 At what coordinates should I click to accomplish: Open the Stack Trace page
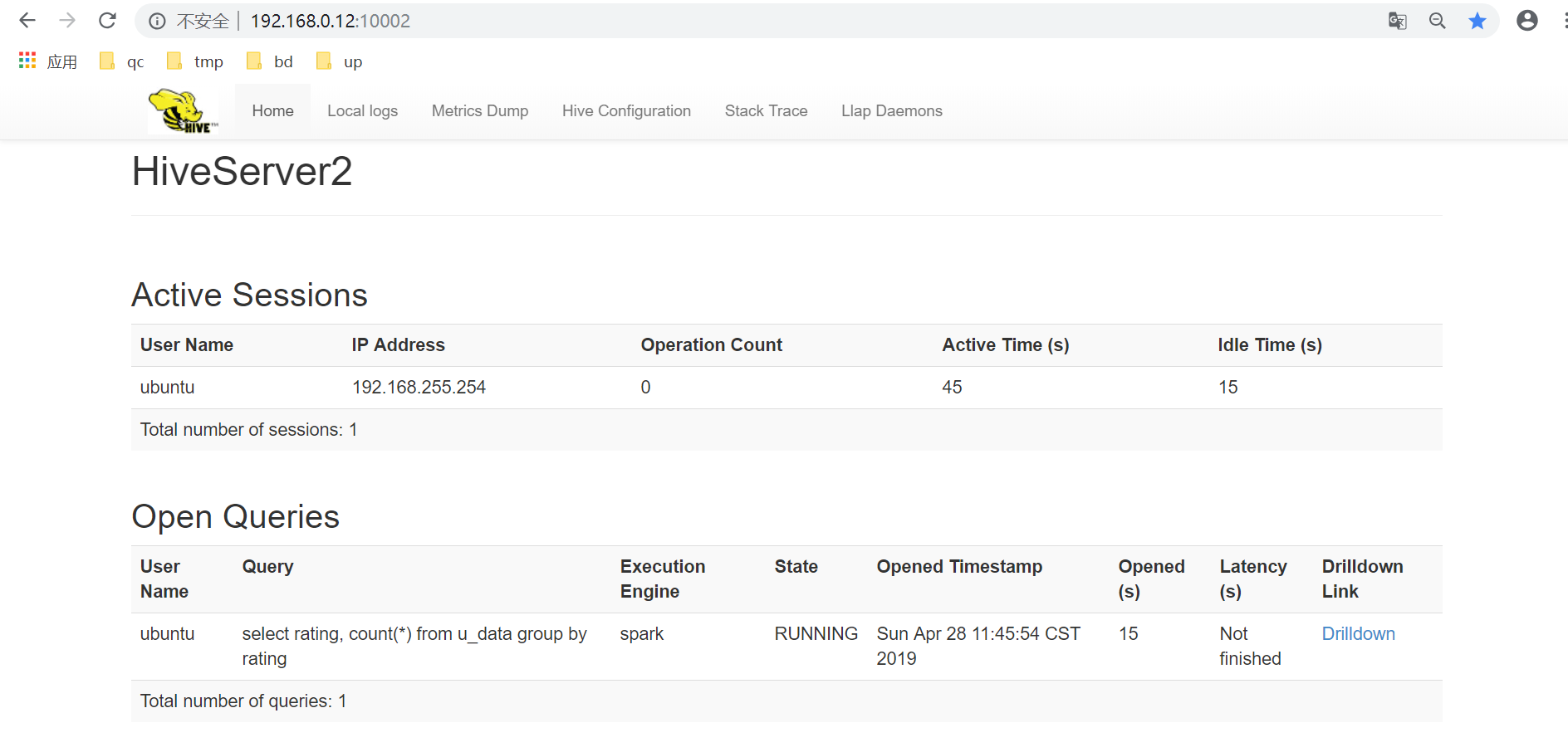click(x=766, y=111)
